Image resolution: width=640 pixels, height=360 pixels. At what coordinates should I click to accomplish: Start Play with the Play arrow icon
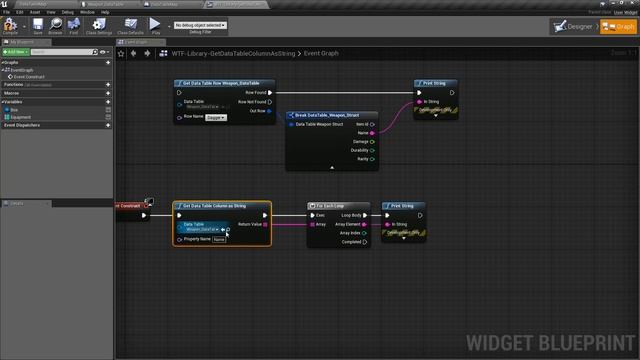pyautogui.click(x=155, y=24)
